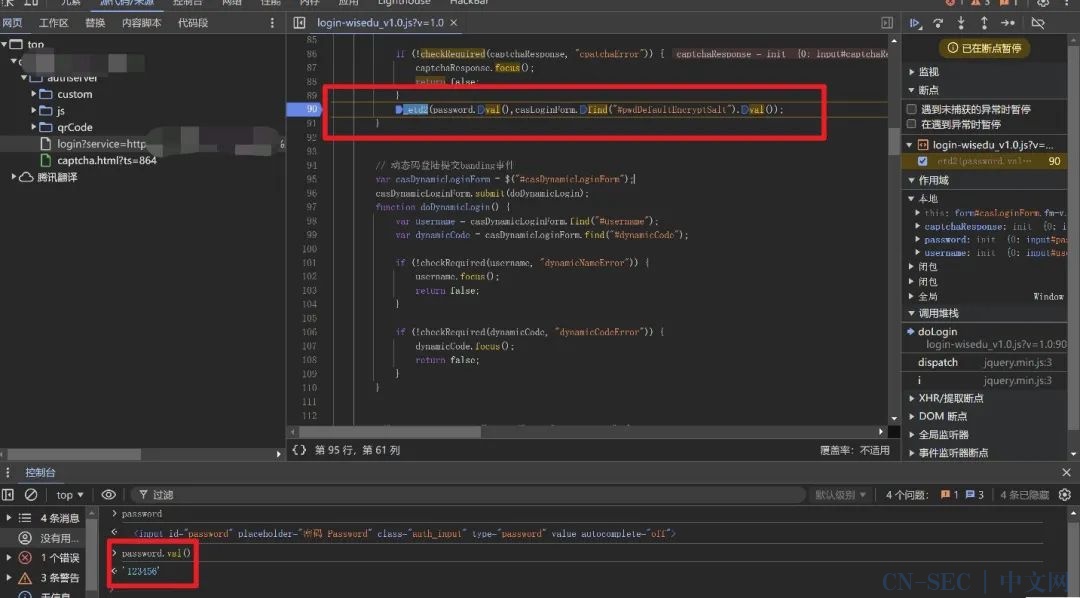This screenshot has width=1080, height=598.
Task: Click the step into function arrow icon
Action: 961,23
